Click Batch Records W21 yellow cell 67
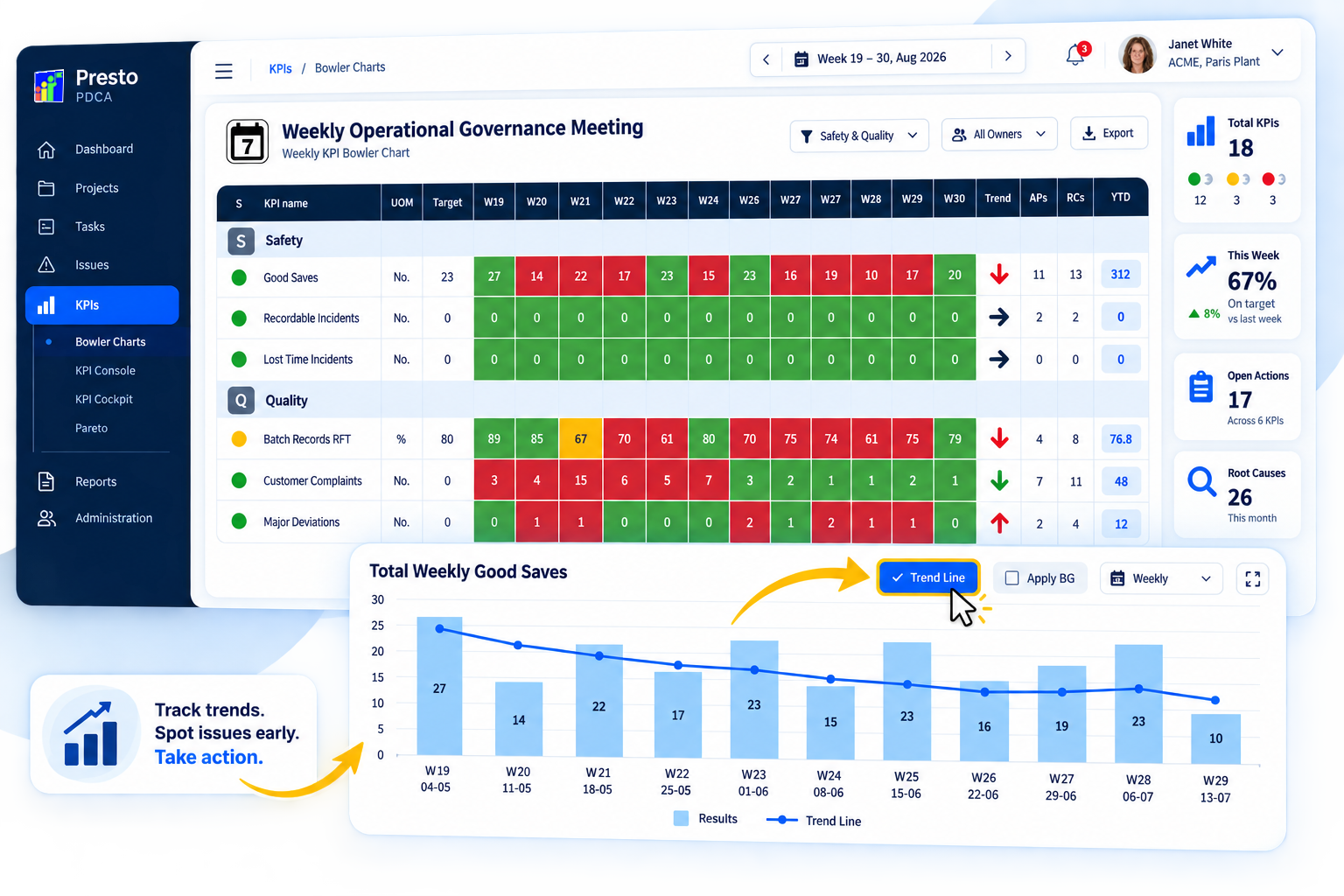The width and height of the screenshot is (1344, 896). pos(580,438)
